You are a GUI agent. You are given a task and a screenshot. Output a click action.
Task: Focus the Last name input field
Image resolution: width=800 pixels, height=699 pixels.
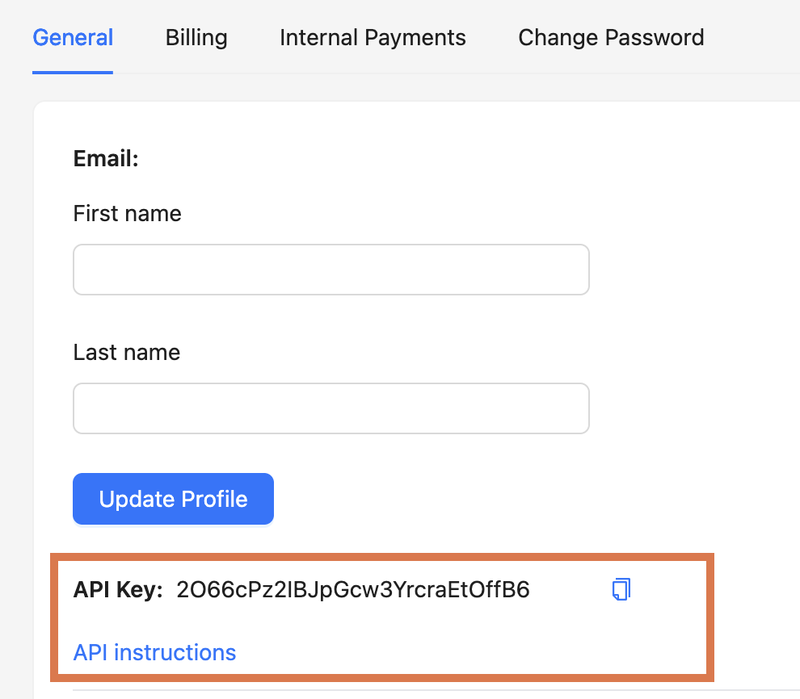pos(331,409)
